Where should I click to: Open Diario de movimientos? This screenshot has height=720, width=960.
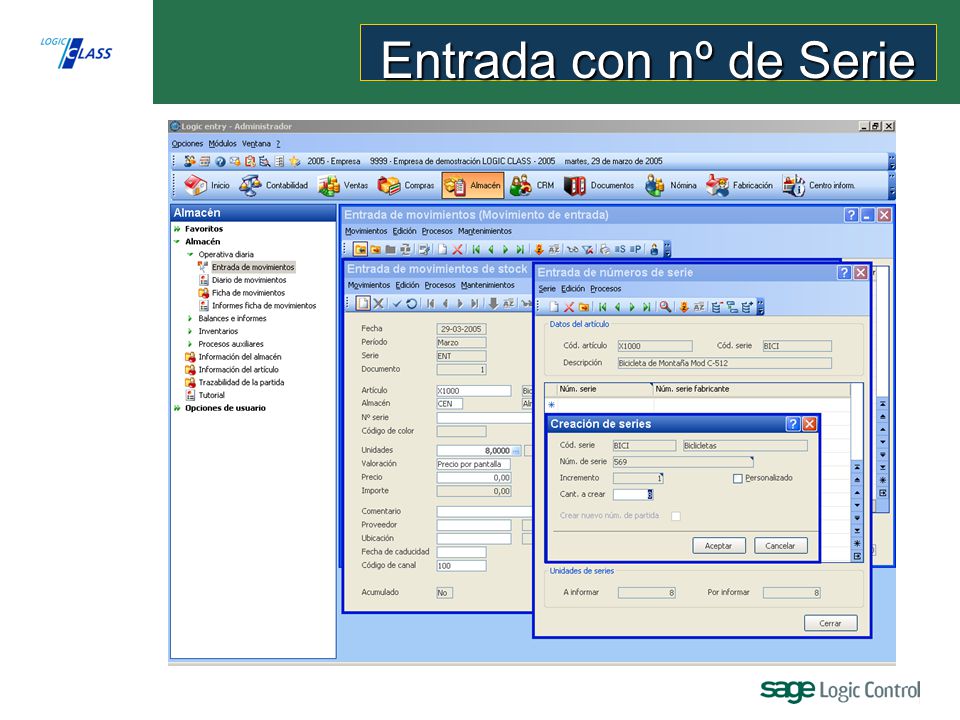(x=249, y=280)
